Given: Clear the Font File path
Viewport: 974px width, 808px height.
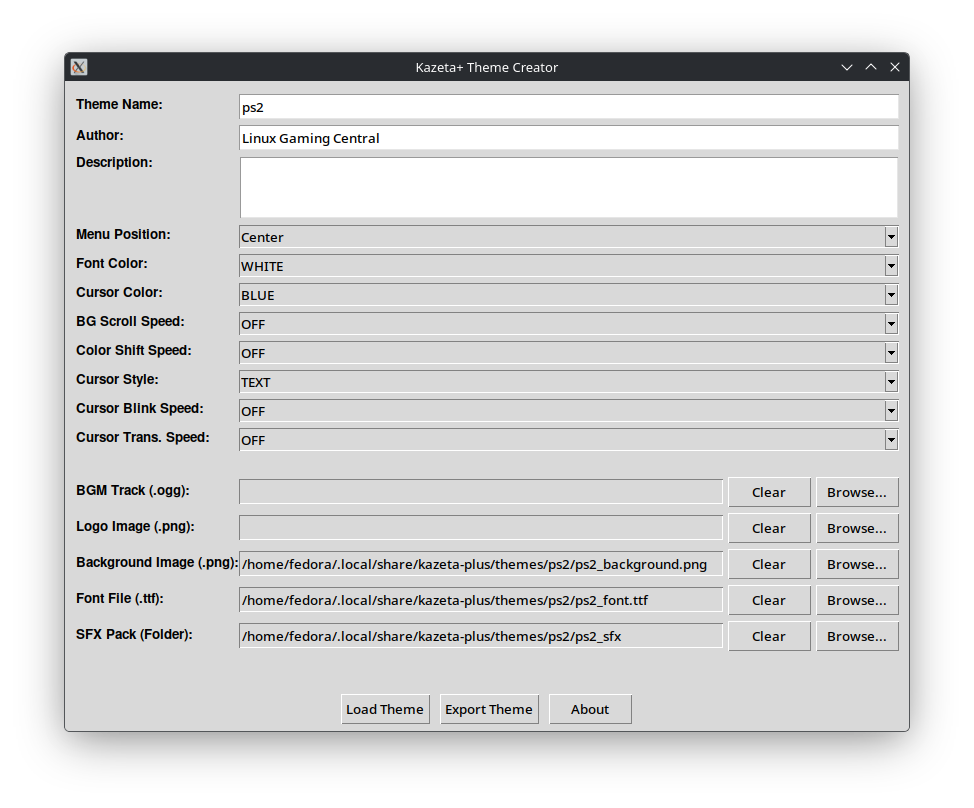Looking at the screenshot, I should point(769,600).
